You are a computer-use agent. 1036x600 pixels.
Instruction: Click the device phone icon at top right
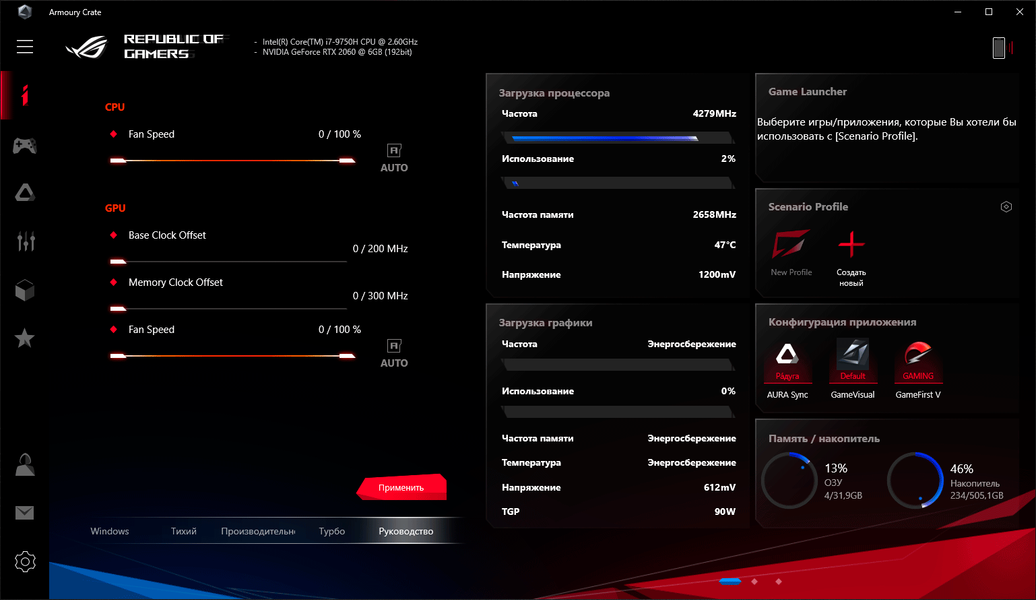click(999, 48)
